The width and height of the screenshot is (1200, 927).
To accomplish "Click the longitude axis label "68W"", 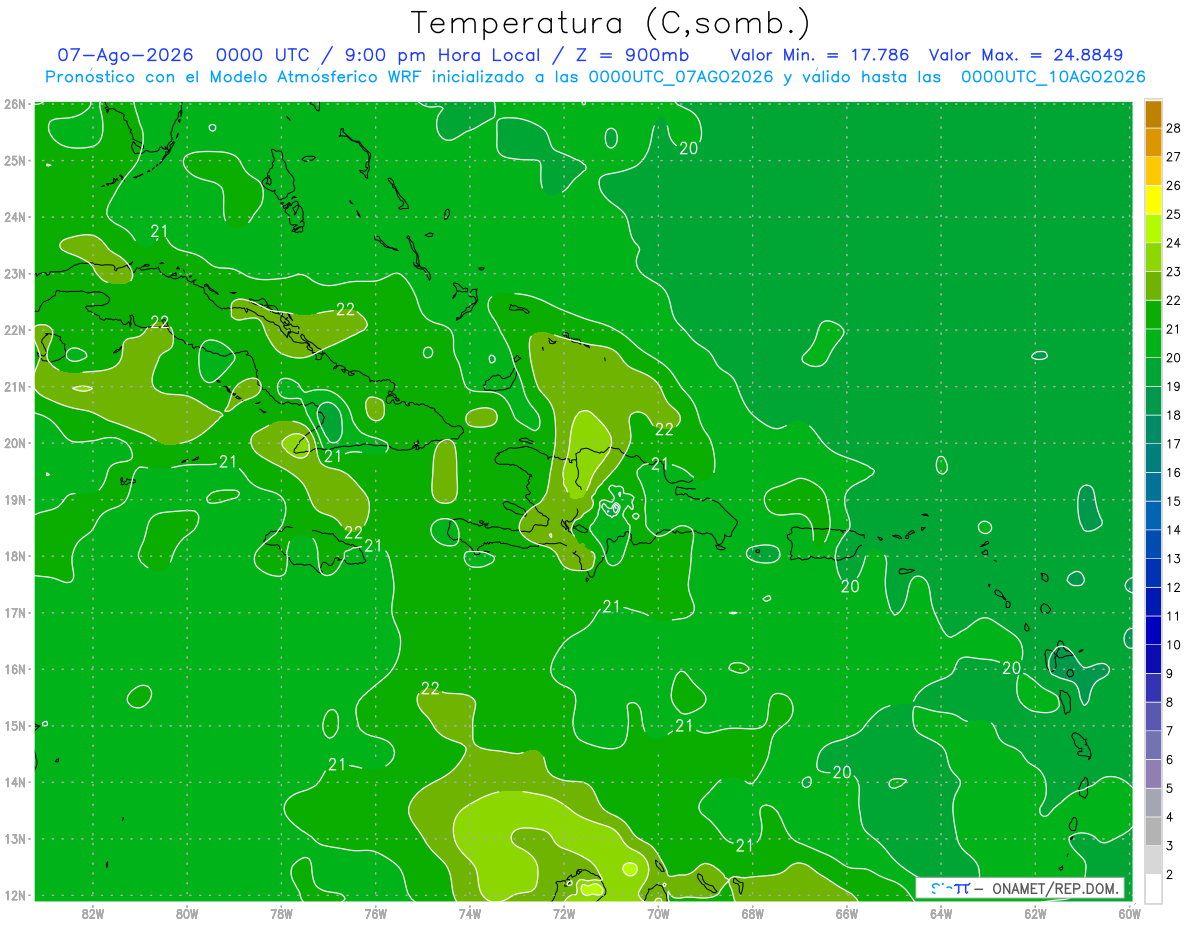I will pos(752,913).
